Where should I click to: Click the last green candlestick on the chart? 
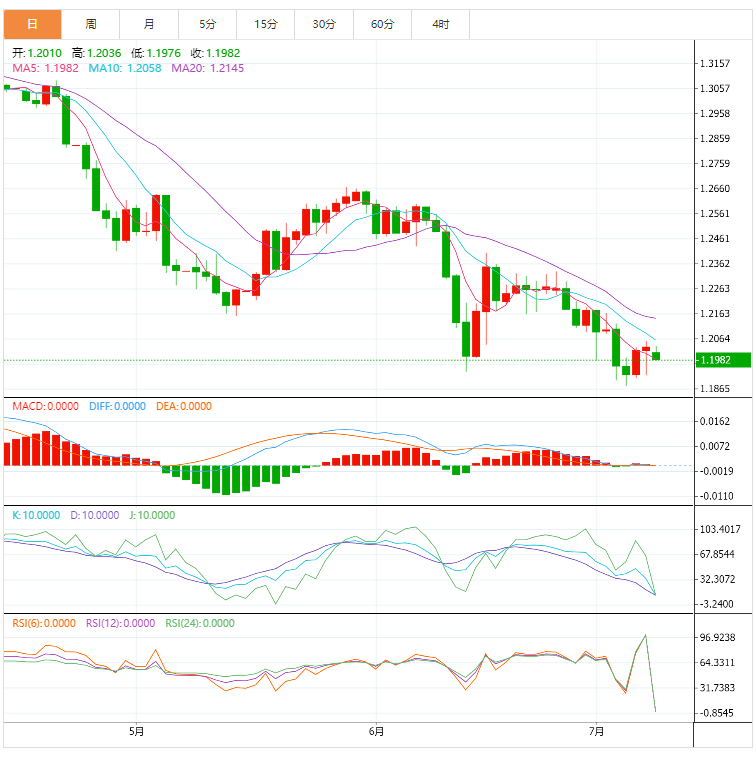pyautogui.click(x=656, y=356)
